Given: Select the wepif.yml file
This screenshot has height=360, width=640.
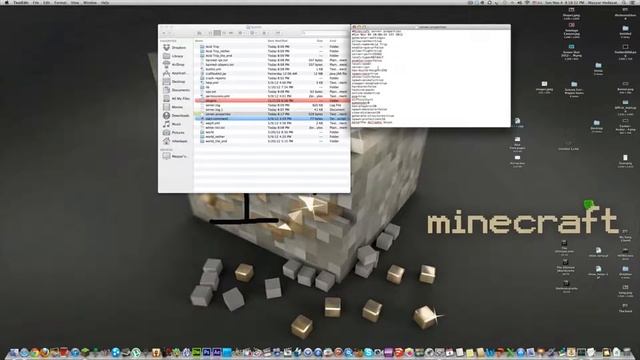Looking at the screenshot, I should tap(212, 123).
